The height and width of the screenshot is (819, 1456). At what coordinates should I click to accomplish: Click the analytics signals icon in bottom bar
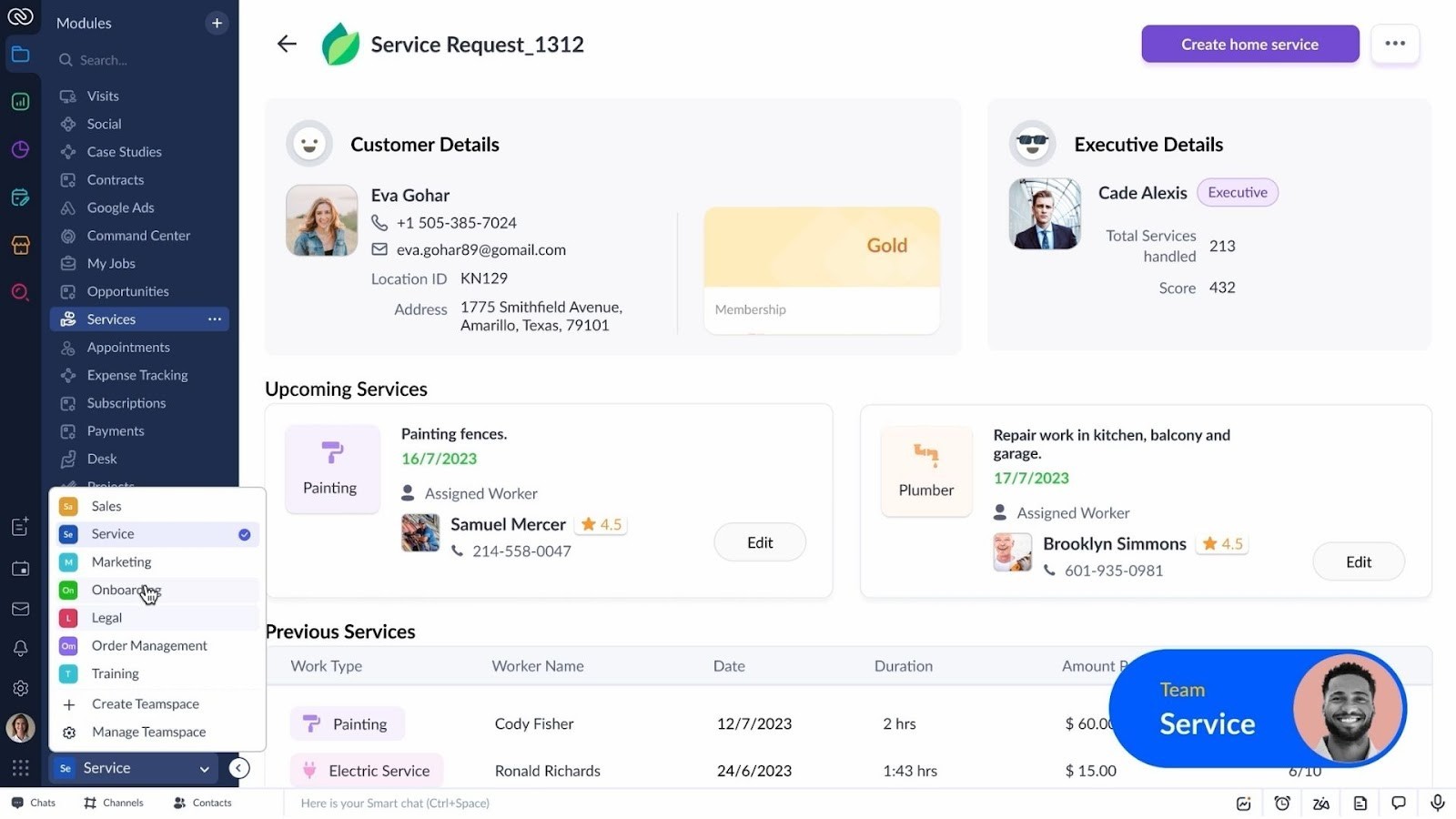point(1243,803)
